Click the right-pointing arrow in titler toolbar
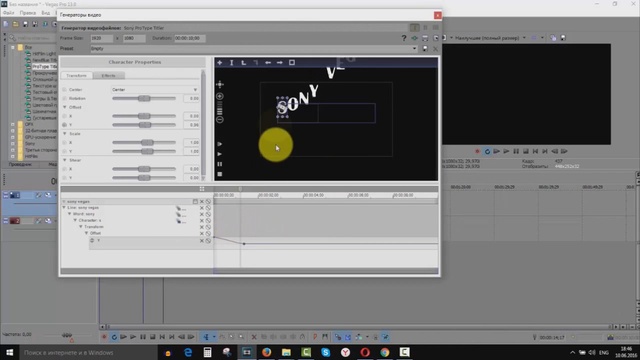Screen dimensions: 640x360 (x=280, y=62)
